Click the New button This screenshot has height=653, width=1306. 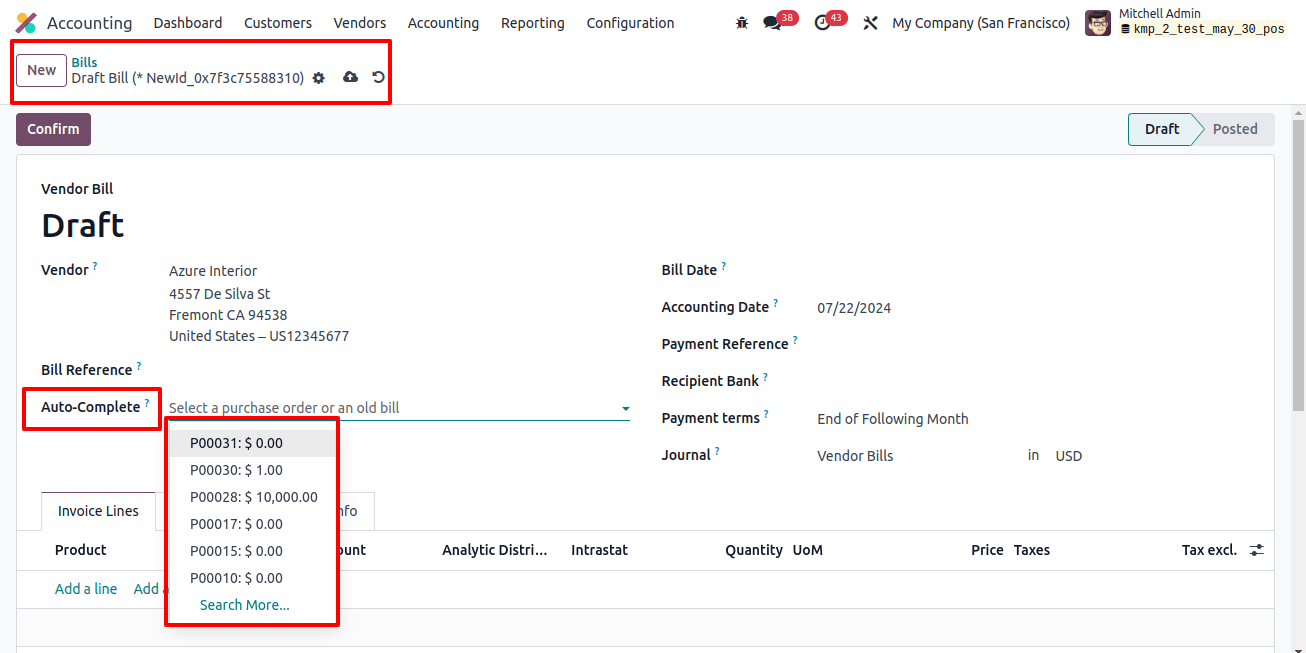[x=42, y=70]
